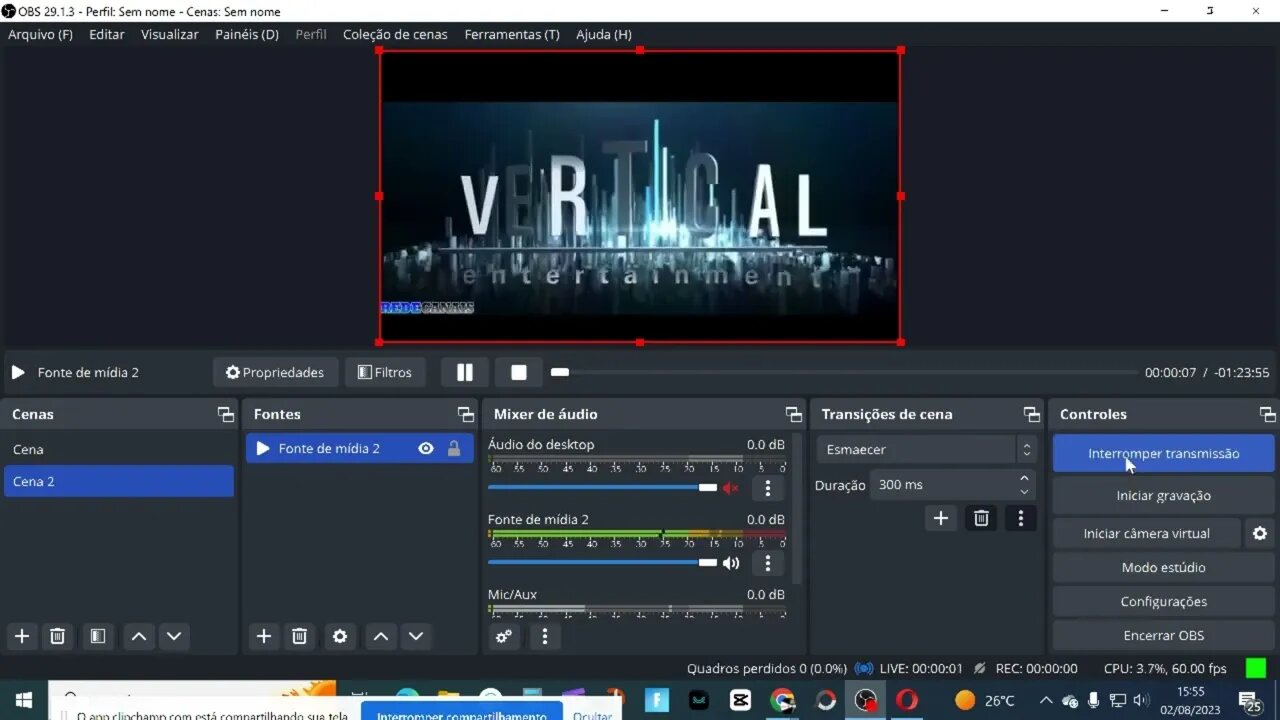Unmute Áudio do desktop speaker icon

731,488
